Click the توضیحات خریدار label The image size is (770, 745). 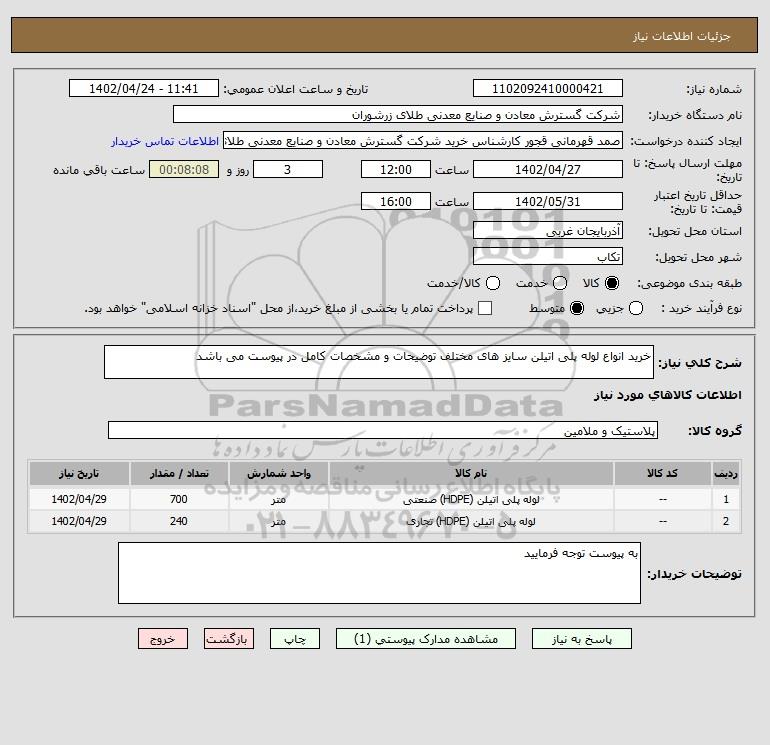point(694,574)
